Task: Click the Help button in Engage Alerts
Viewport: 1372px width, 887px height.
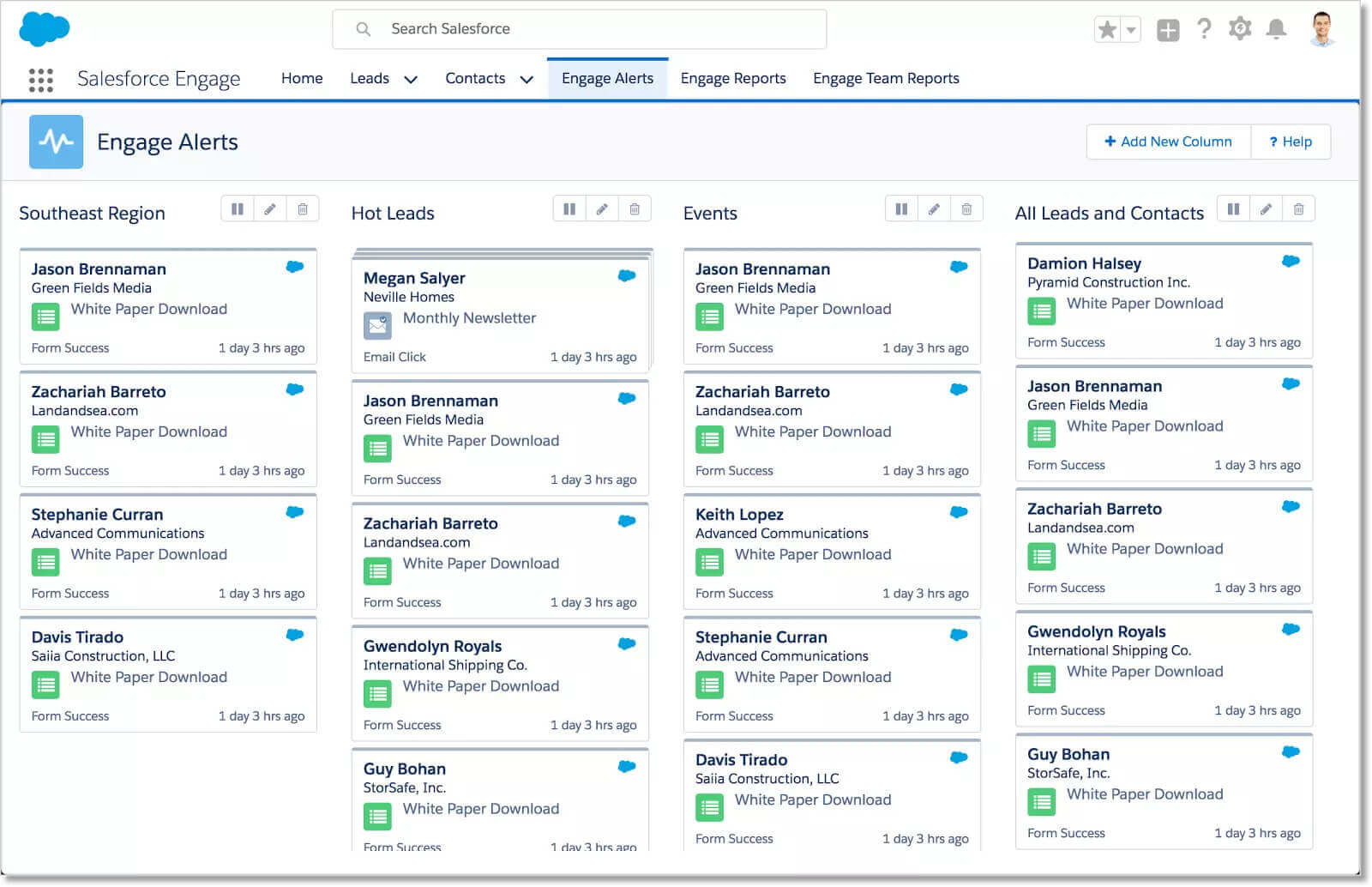Action: 1291,142
